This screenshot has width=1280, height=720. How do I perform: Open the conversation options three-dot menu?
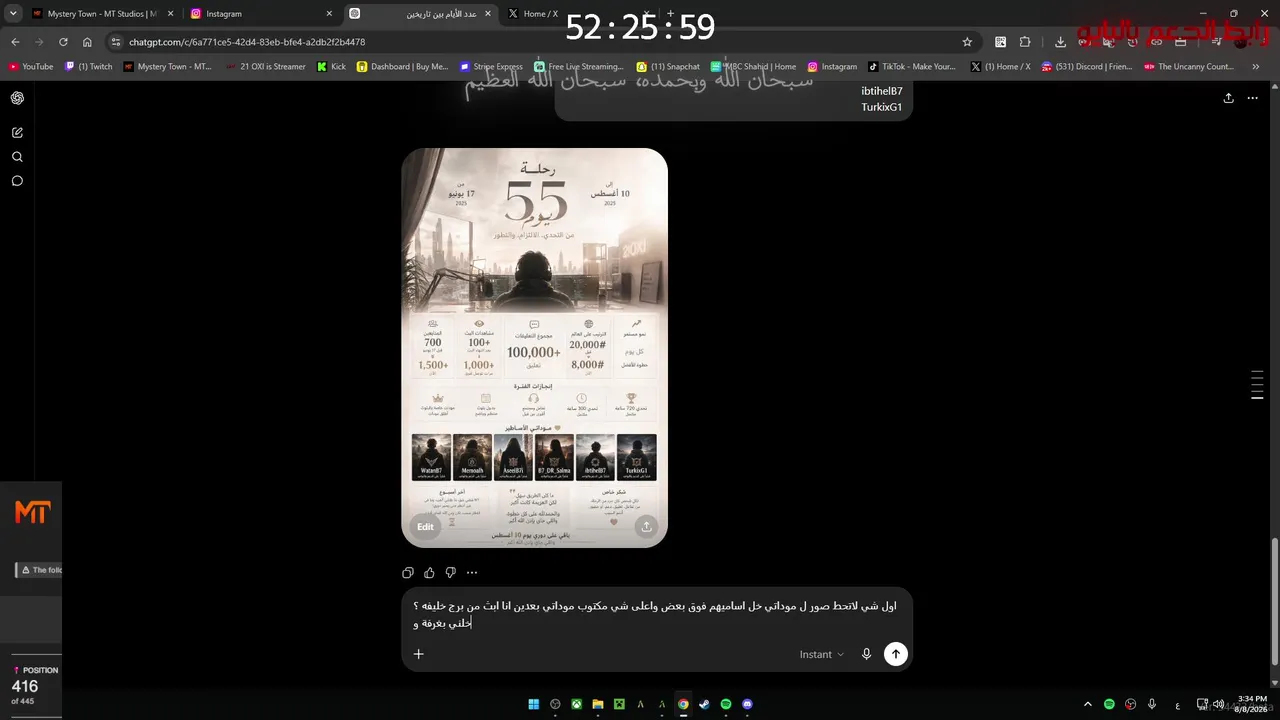tap(1252, 98)
